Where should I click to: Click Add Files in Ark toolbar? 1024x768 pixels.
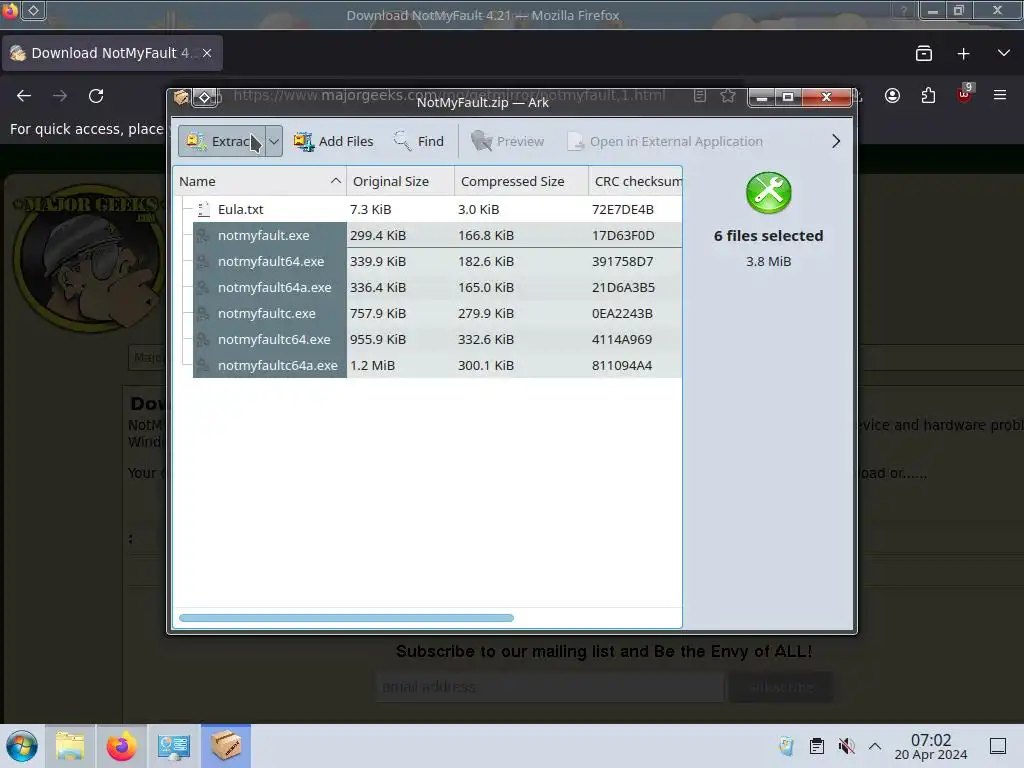click(x=333, y=141)
